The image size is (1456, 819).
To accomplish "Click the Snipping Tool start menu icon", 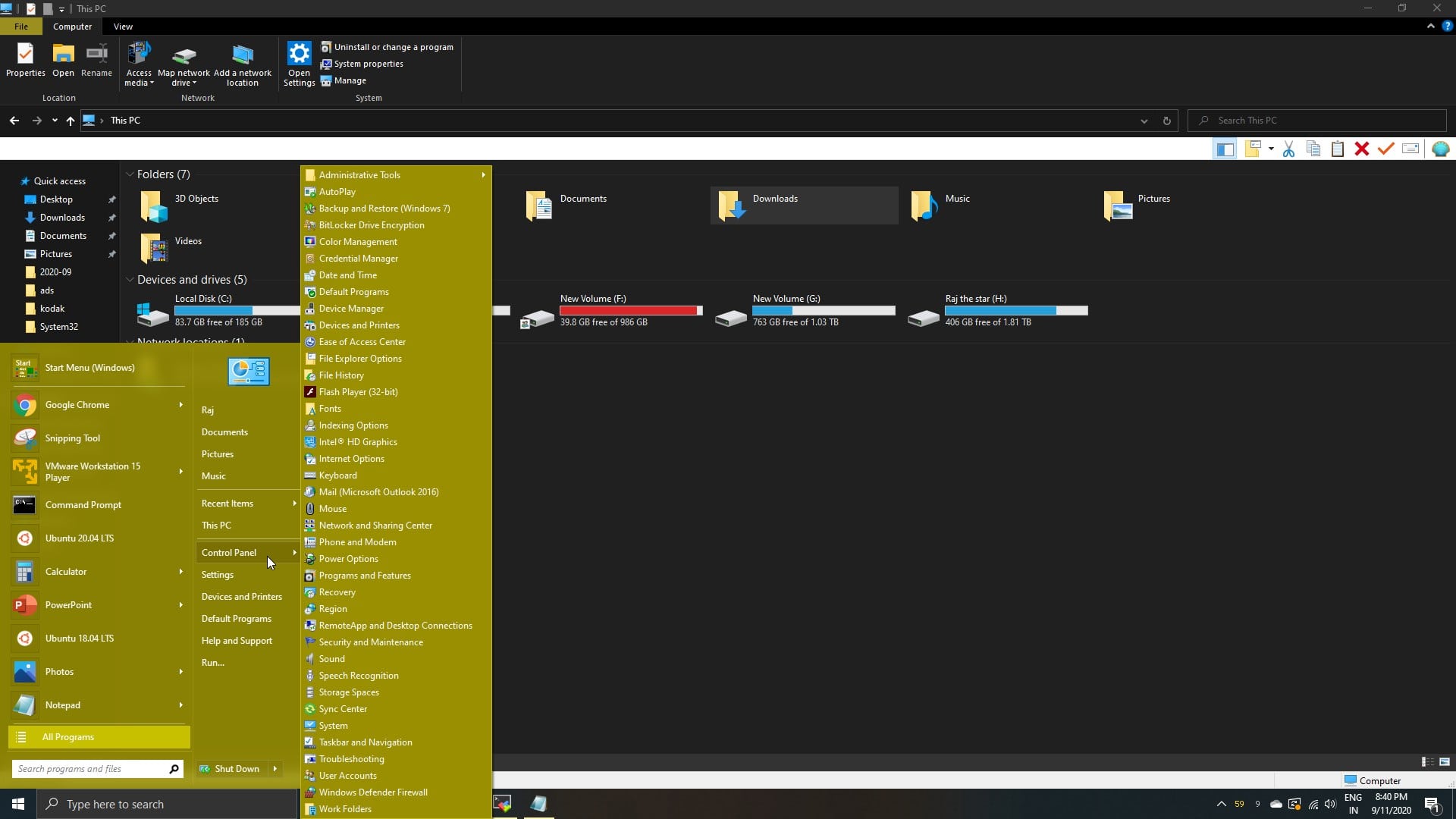I will pyautogui.click(x=25, y=438).
